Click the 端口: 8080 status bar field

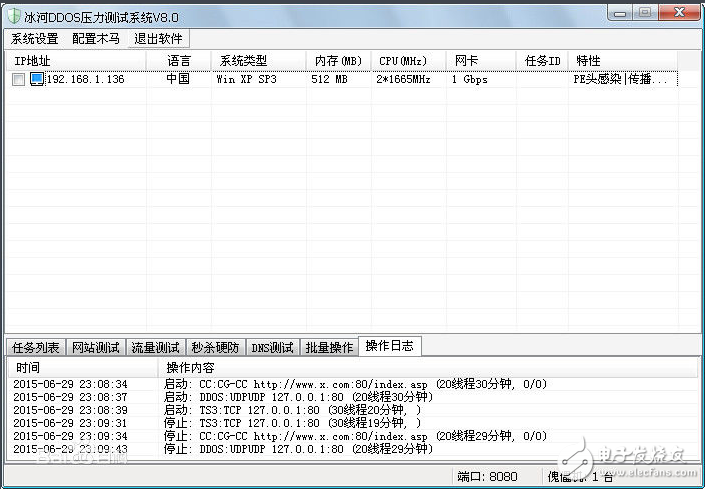tap(490, 477)
